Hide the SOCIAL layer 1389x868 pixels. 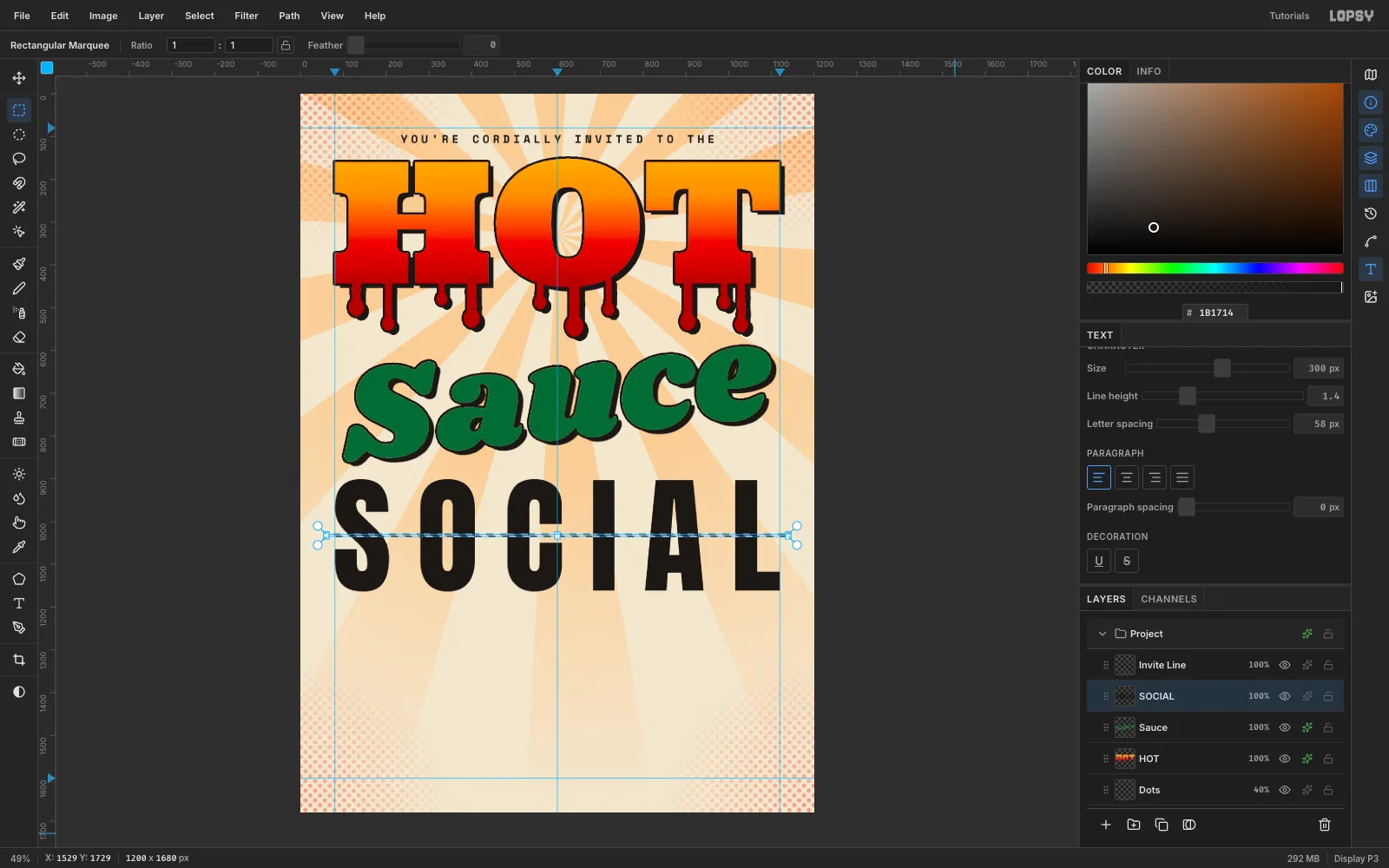1285,696
